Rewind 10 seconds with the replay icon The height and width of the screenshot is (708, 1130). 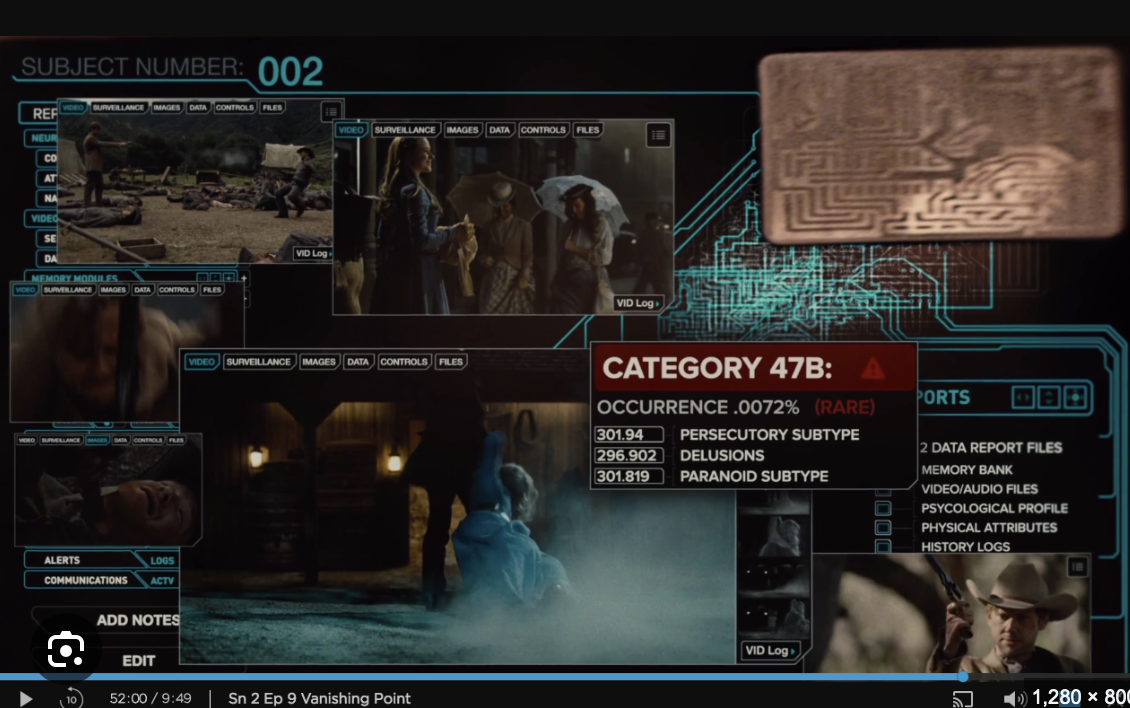pyautogui.click(x=71, y=698)
